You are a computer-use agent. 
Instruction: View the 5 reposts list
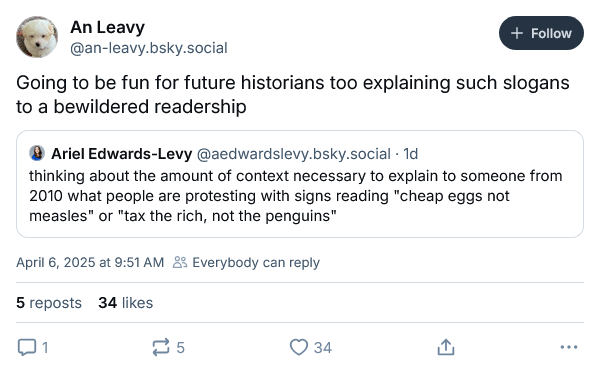49,303
